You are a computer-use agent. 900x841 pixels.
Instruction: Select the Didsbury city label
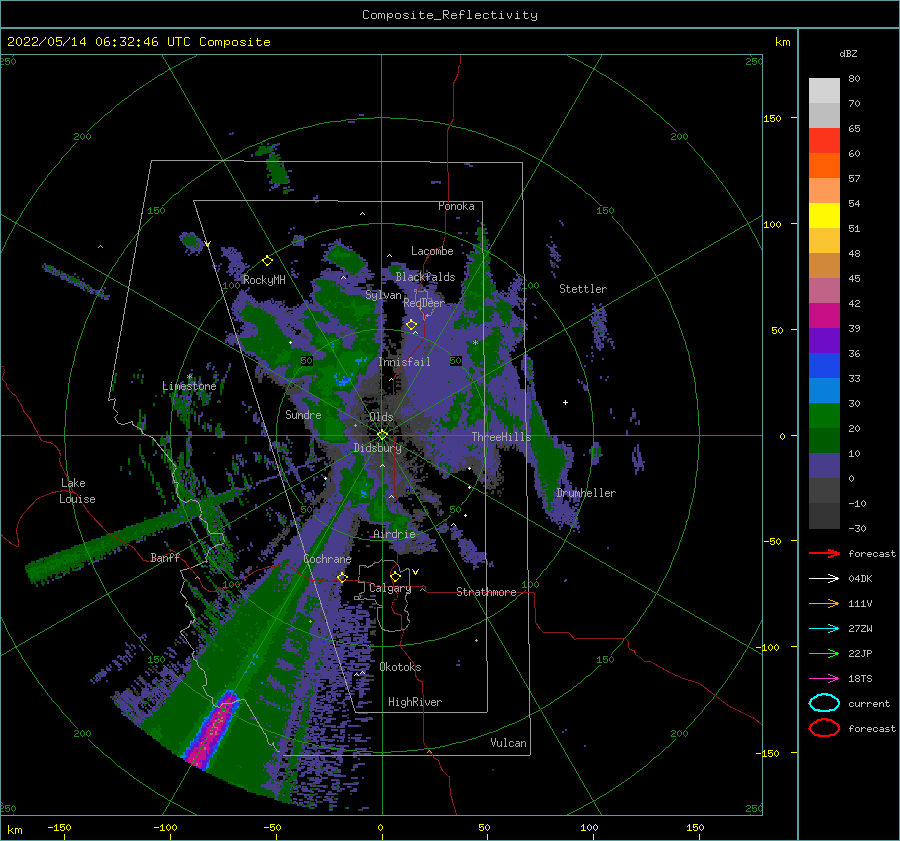tap(378, 448)
